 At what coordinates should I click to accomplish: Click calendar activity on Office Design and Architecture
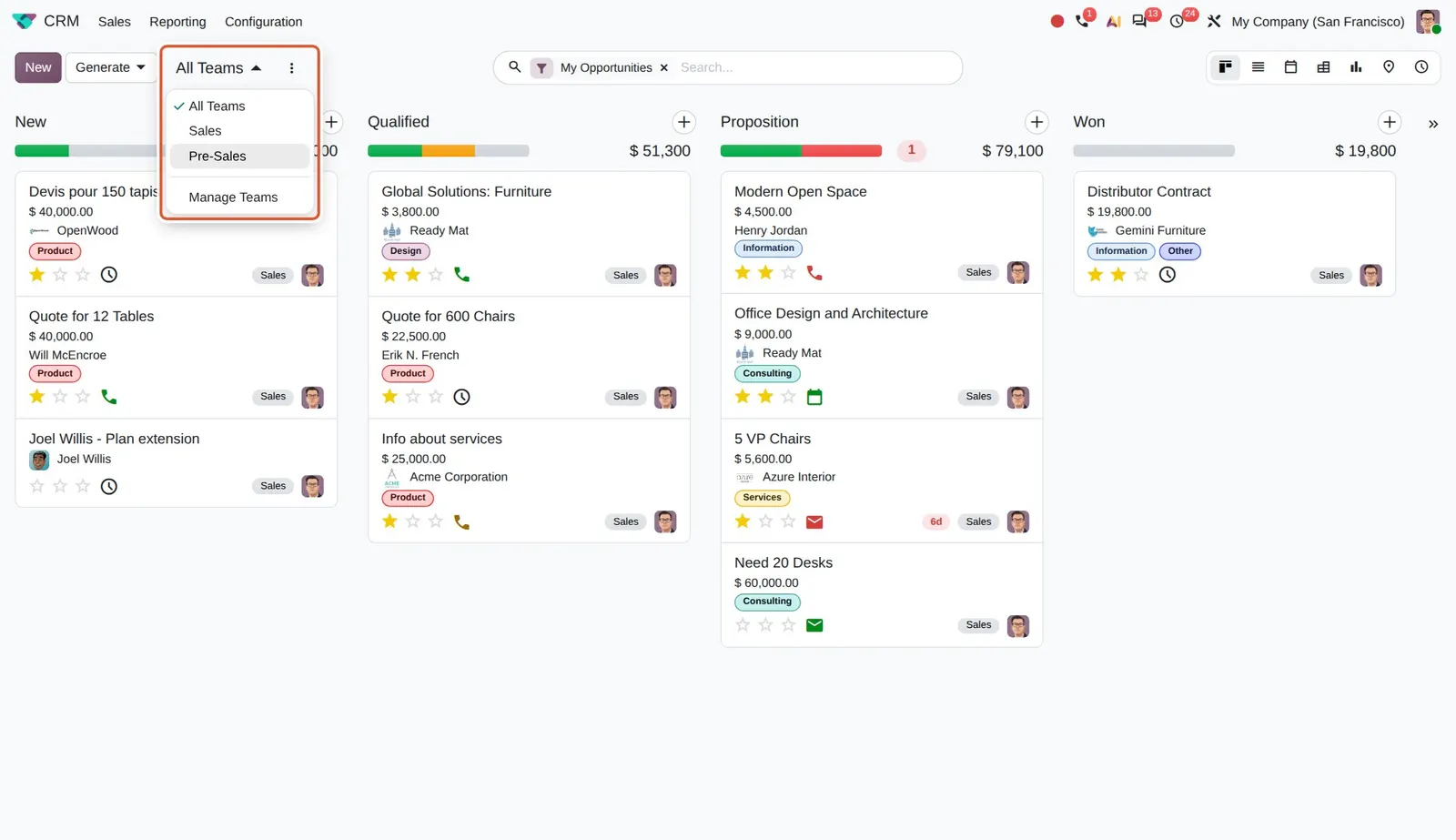(x=814, y=397)
